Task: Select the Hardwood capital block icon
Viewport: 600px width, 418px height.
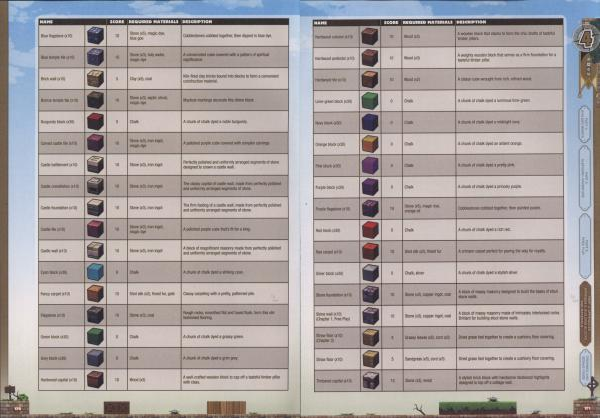Action: click(x=95, y=380)
